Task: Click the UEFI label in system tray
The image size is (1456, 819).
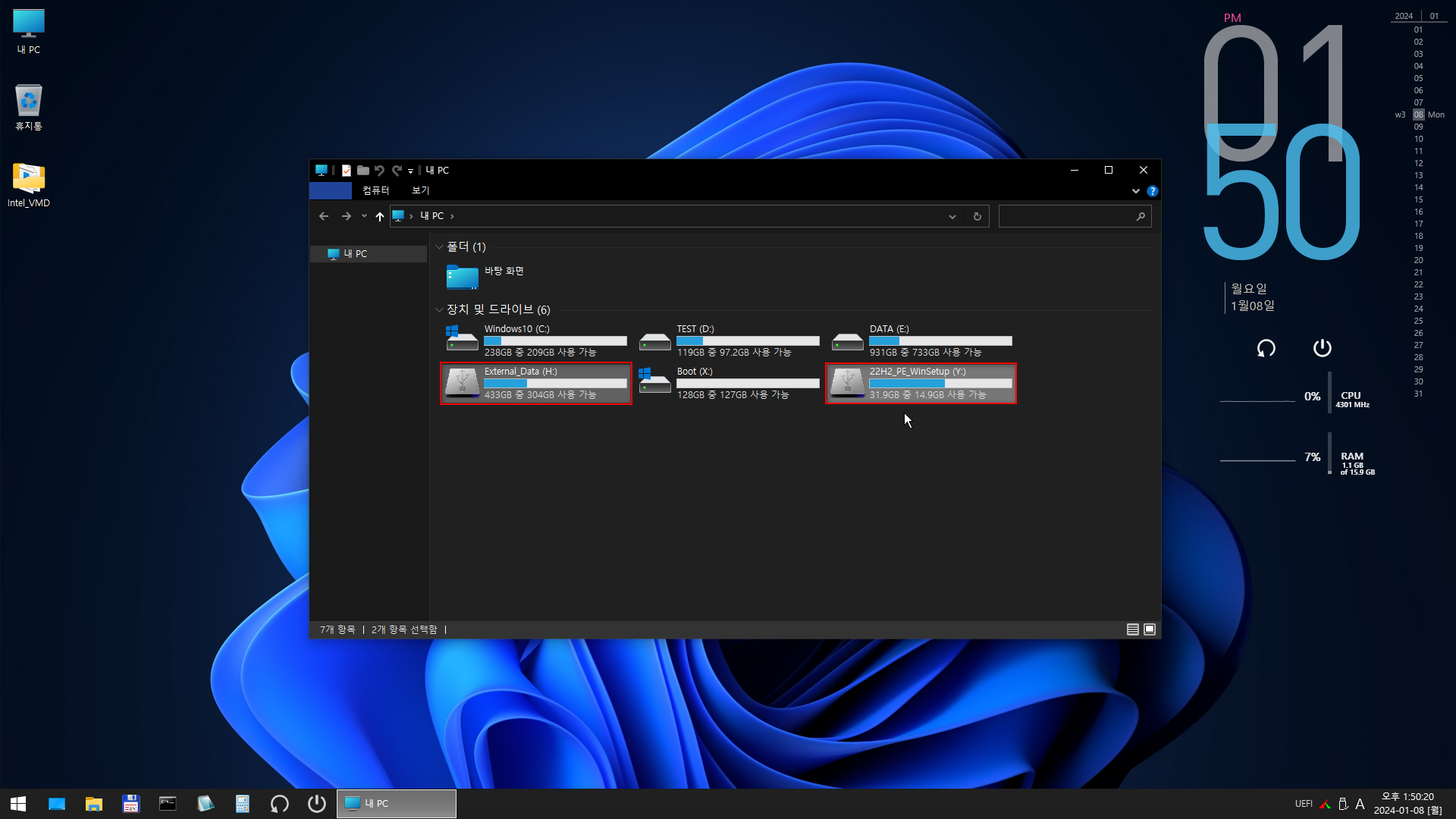Action: (1304, 804)
